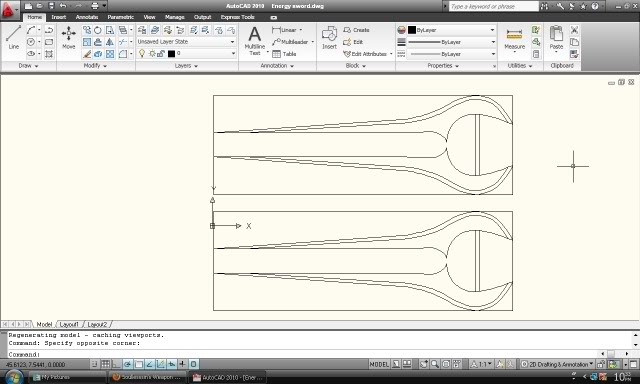Click the Copy tool in Modify panel
The image size is (640, 384).
coord(87,30)
